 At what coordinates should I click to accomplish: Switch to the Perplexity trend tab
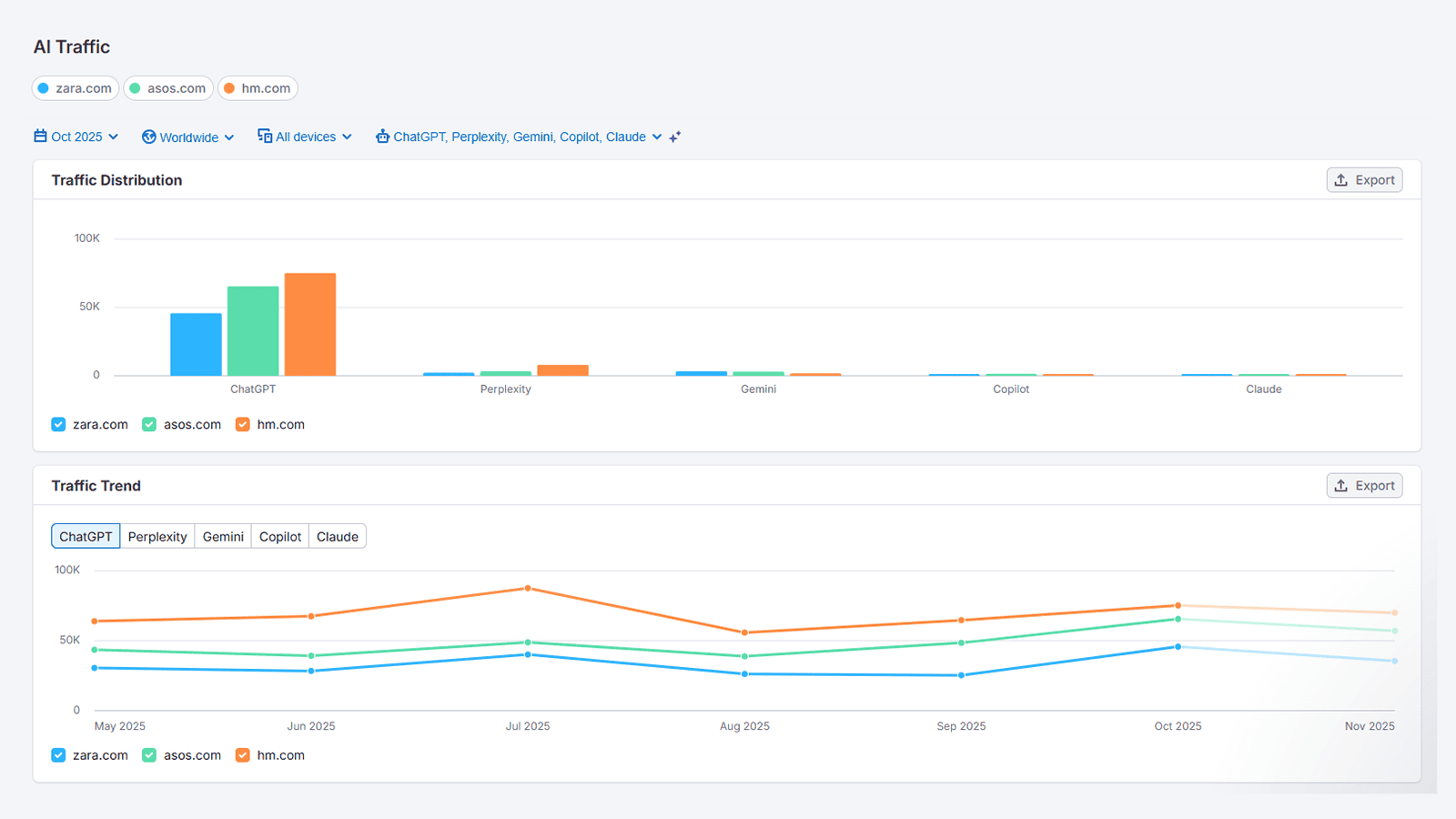157,537
